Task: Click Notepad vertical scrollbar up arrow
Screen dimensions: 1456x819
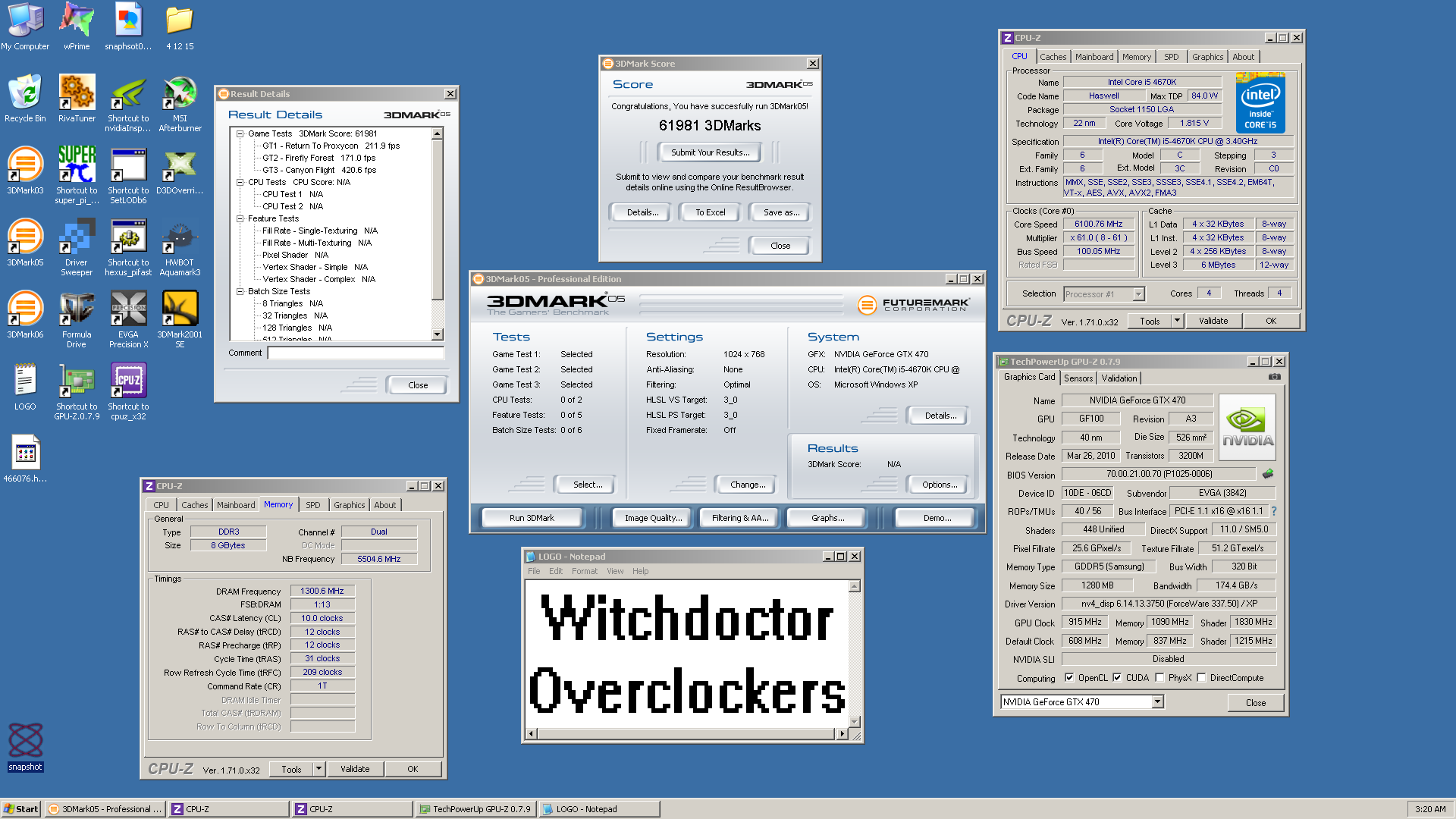Action: [854, 585]
